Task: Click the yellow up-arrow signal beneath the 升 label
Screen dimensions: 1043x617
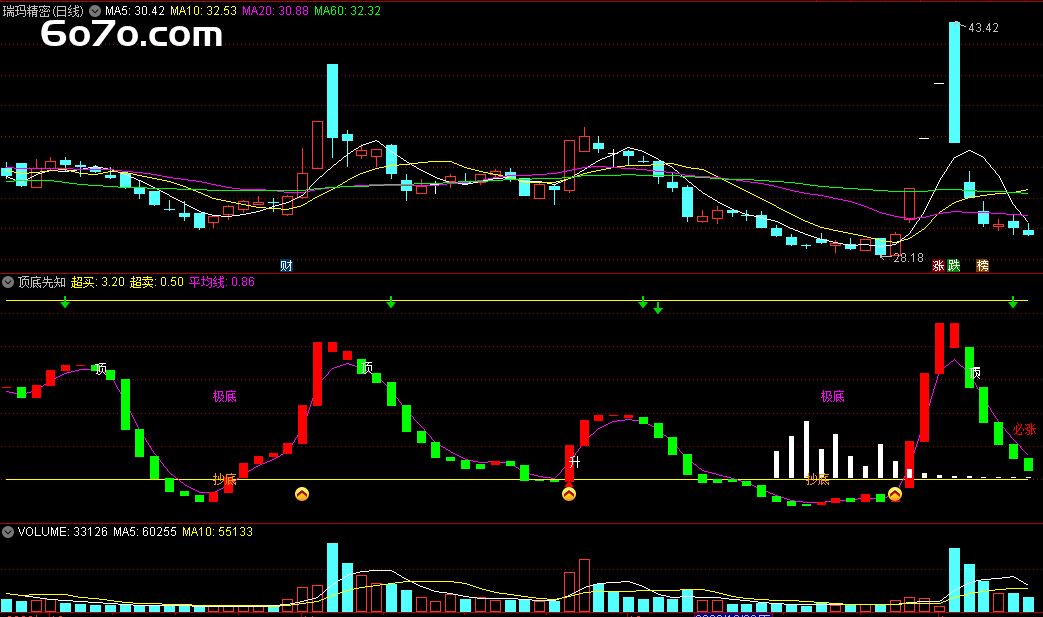Action: [569, 494]
